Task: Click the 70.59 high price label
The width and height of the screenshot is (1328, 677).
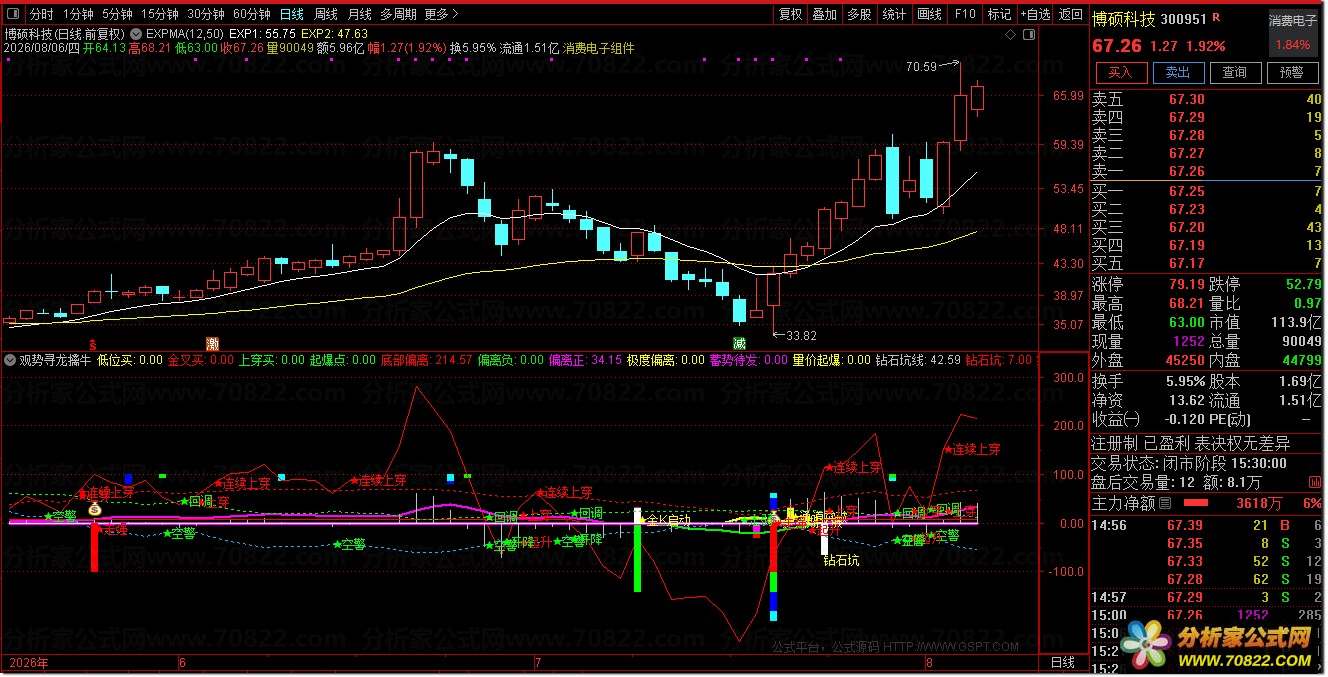Action: click(x=922, y=67)
